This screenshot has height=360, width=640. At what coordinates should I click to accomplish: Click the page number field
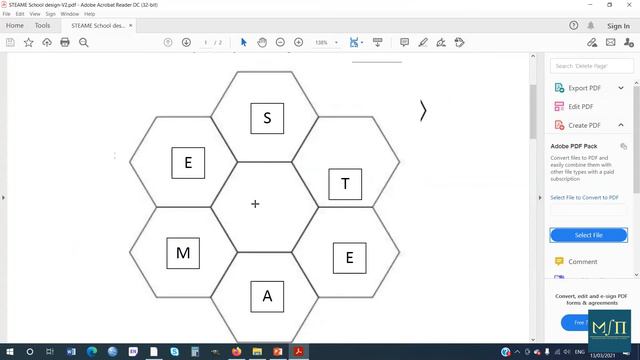click(x=206, y=42)
